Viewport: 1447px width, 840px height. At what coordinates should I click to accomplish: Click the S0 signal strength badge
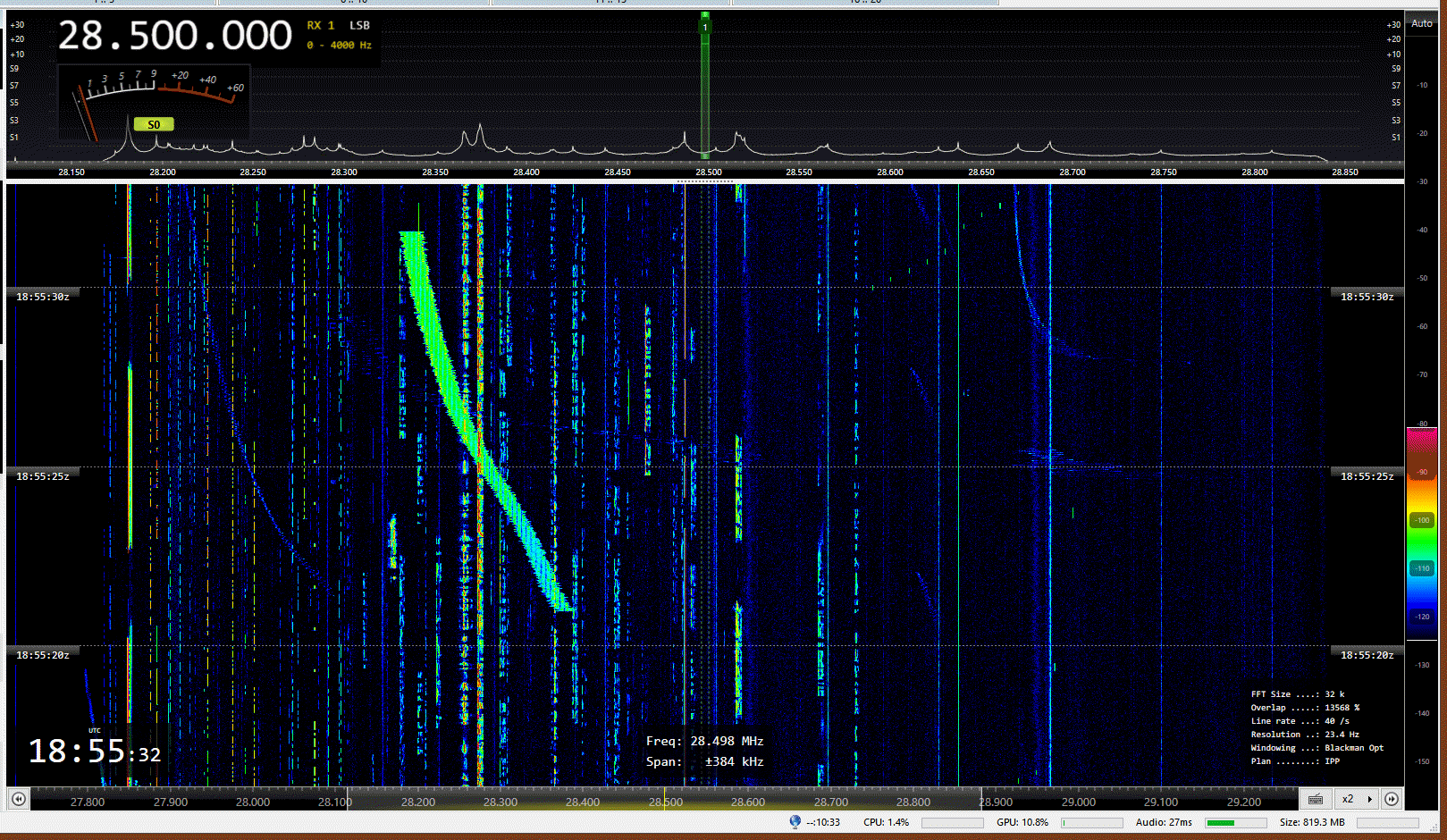coord(154,124)
